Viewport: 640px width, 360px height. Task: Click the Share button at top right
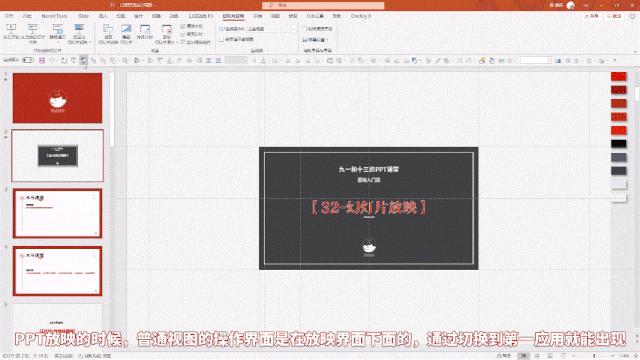coord(591,16)
